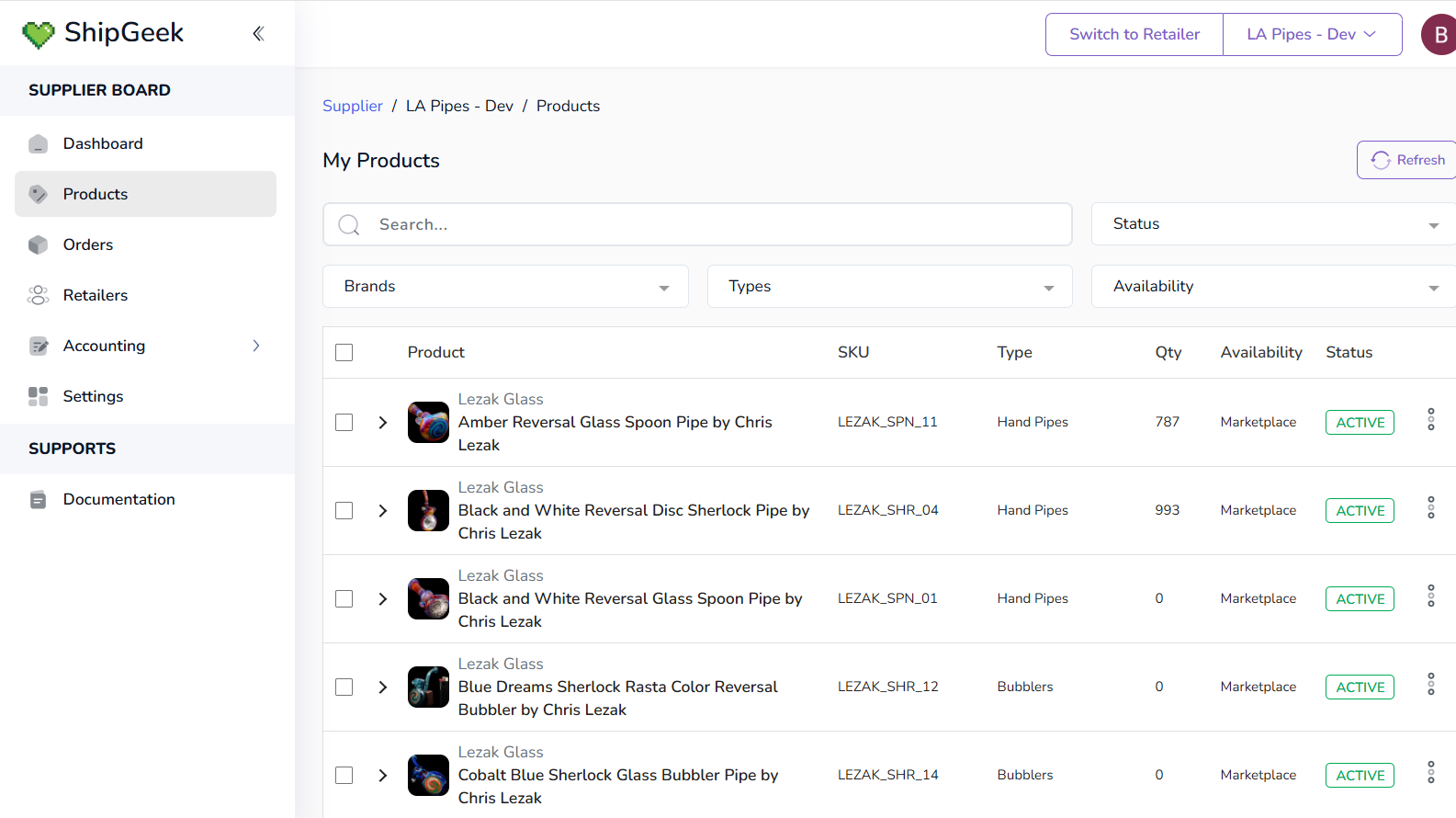This screenshot has width=1456, height=818.
Task: Open the Types filter dropdown
Action: click(889, 287)
